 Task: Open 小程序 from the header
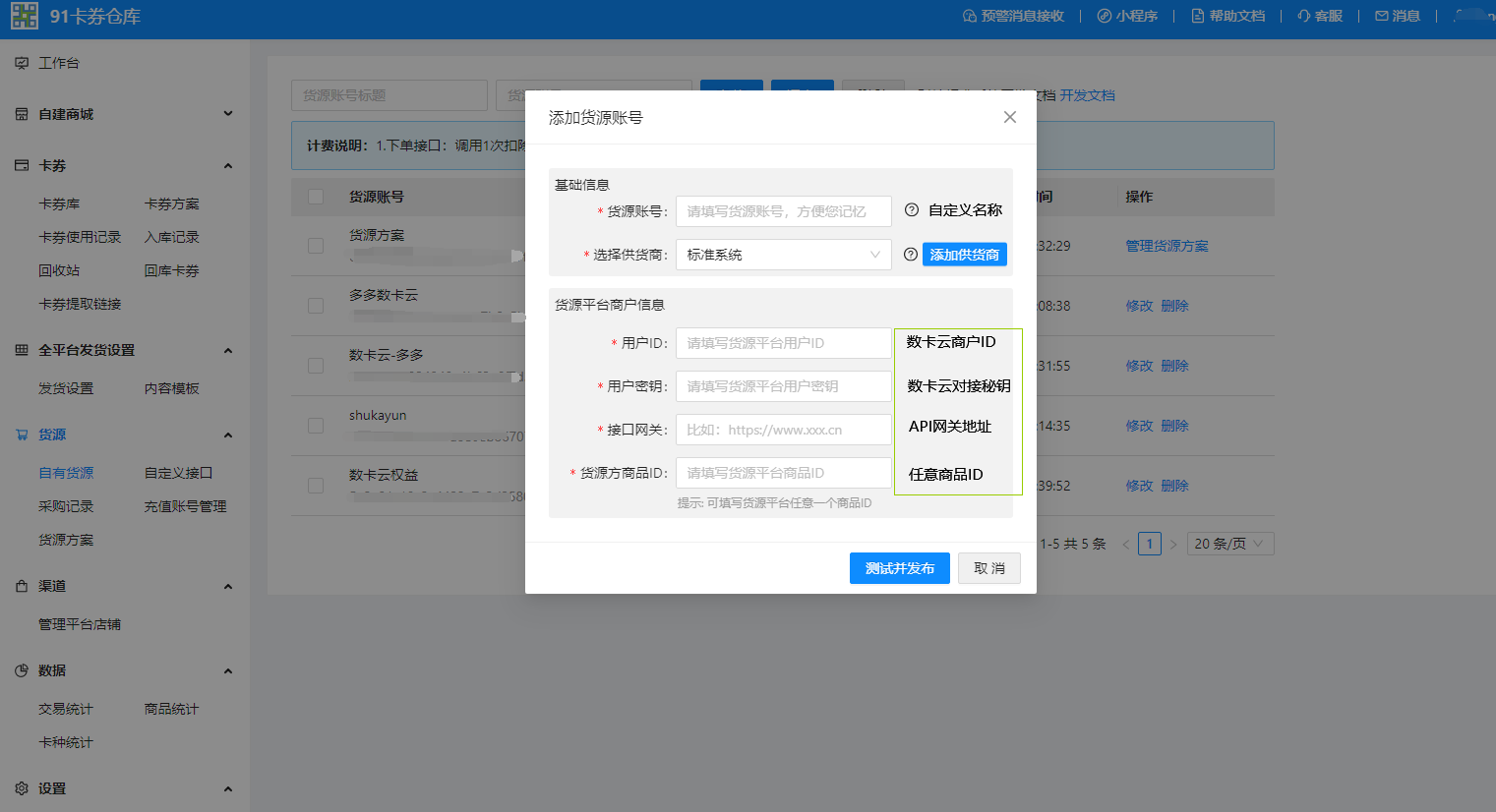tap(1127, 16)
